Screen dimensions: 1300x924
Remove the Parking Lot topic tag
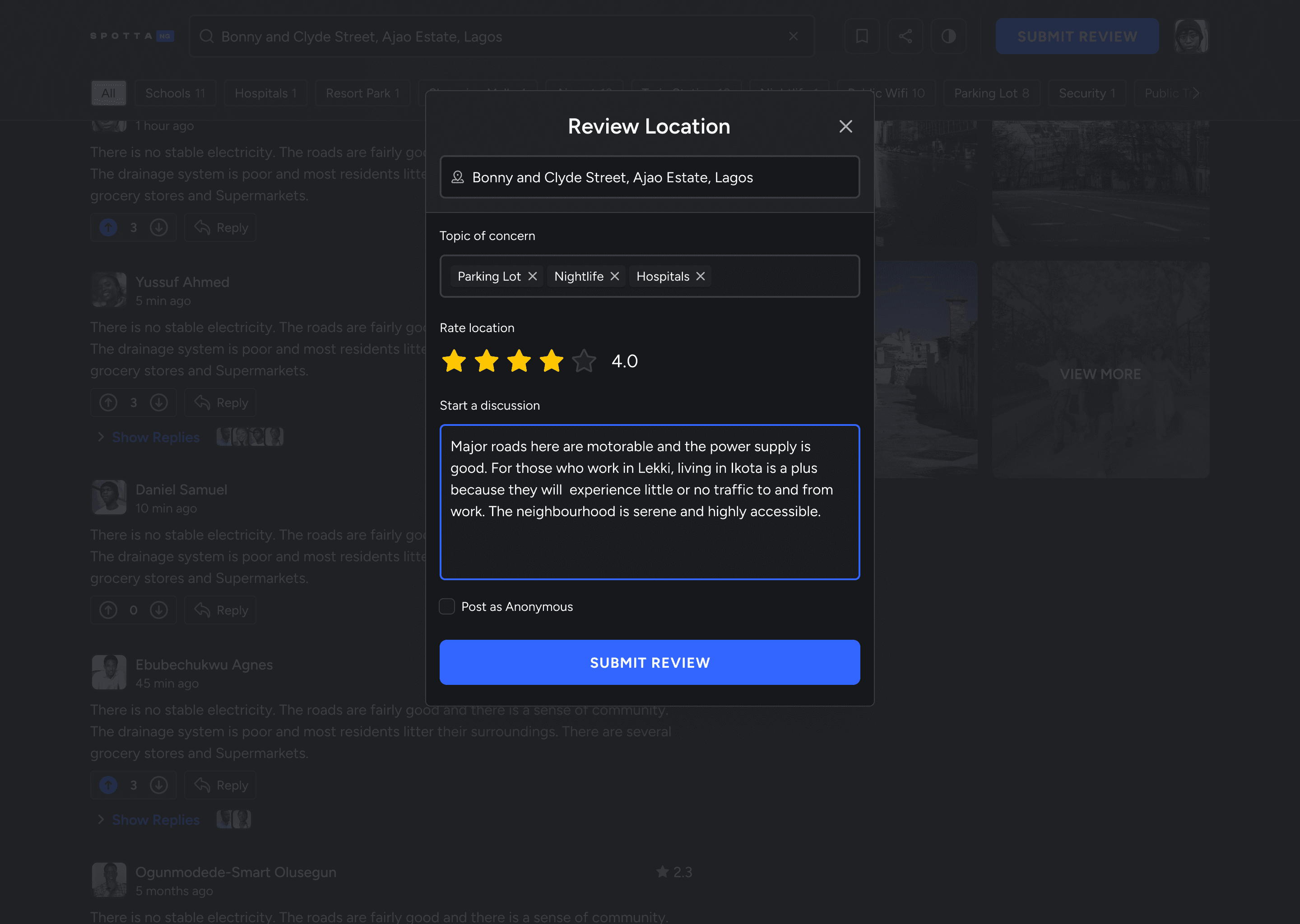532,276
